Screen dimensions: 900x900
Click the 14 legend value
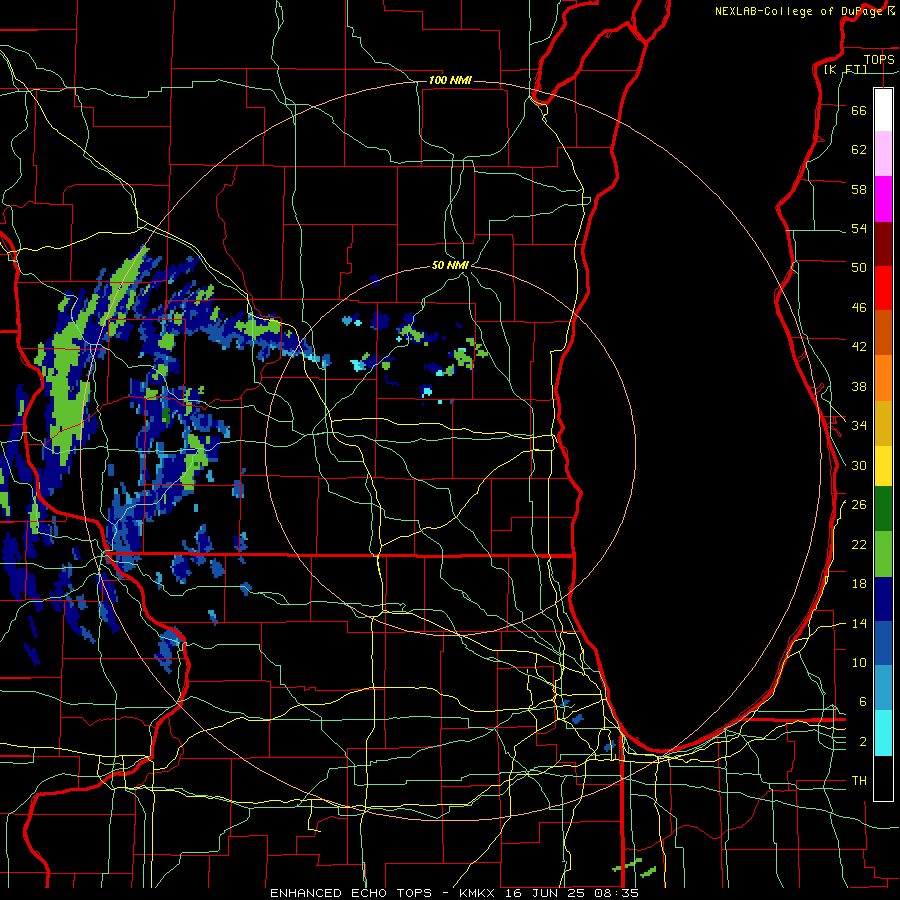click(859, 623)
